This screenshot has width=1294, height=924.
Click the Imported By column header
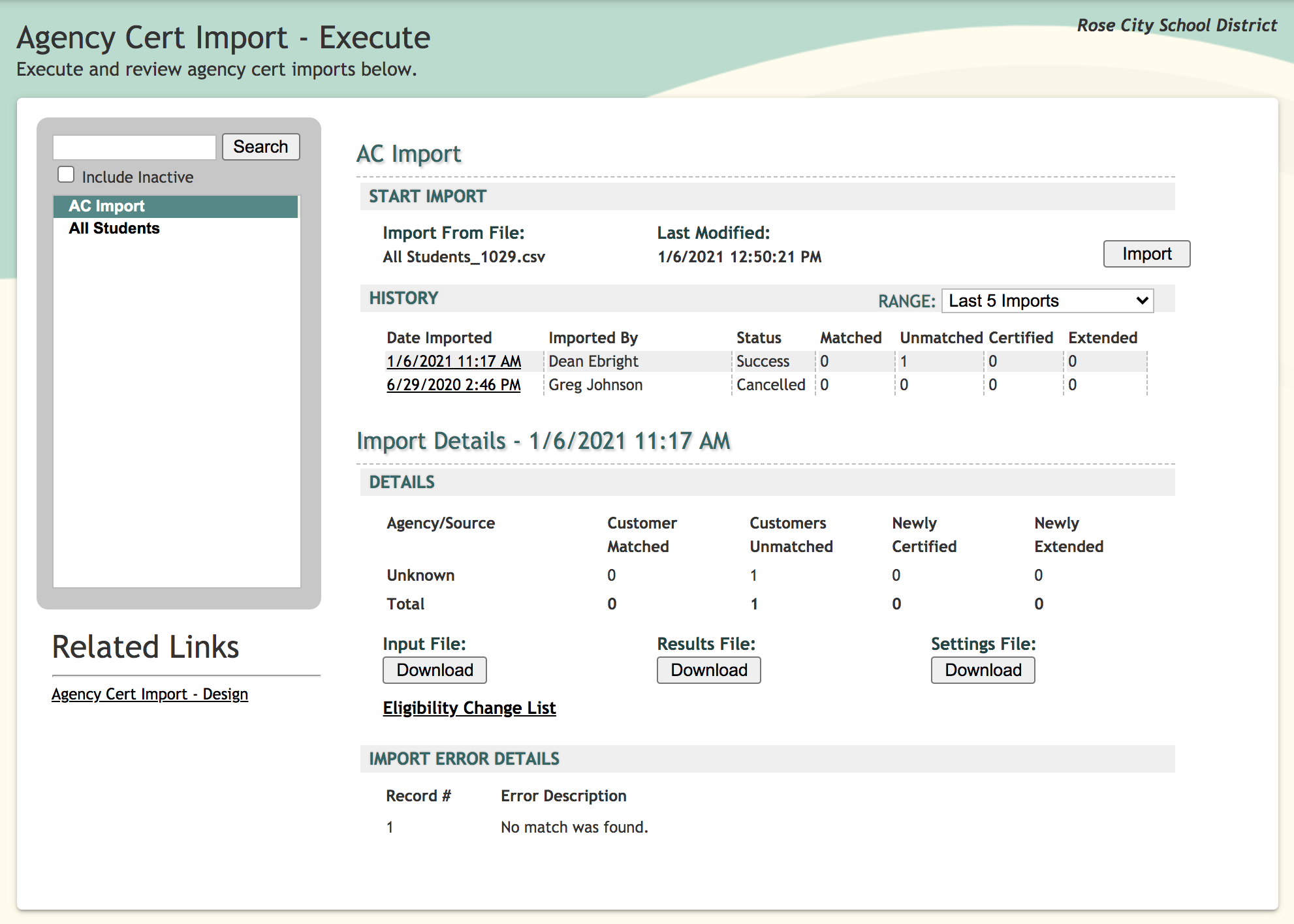(x=593, y=338)
